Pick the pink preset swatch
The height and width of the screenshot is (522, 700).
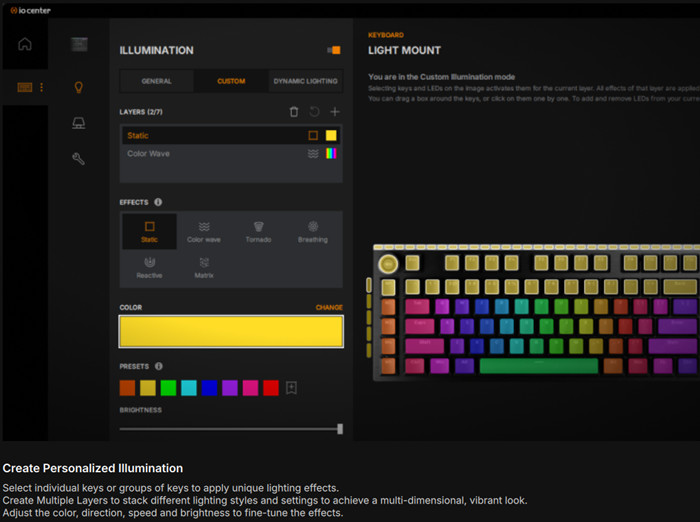pyautogui.click(x=250, y=388)
